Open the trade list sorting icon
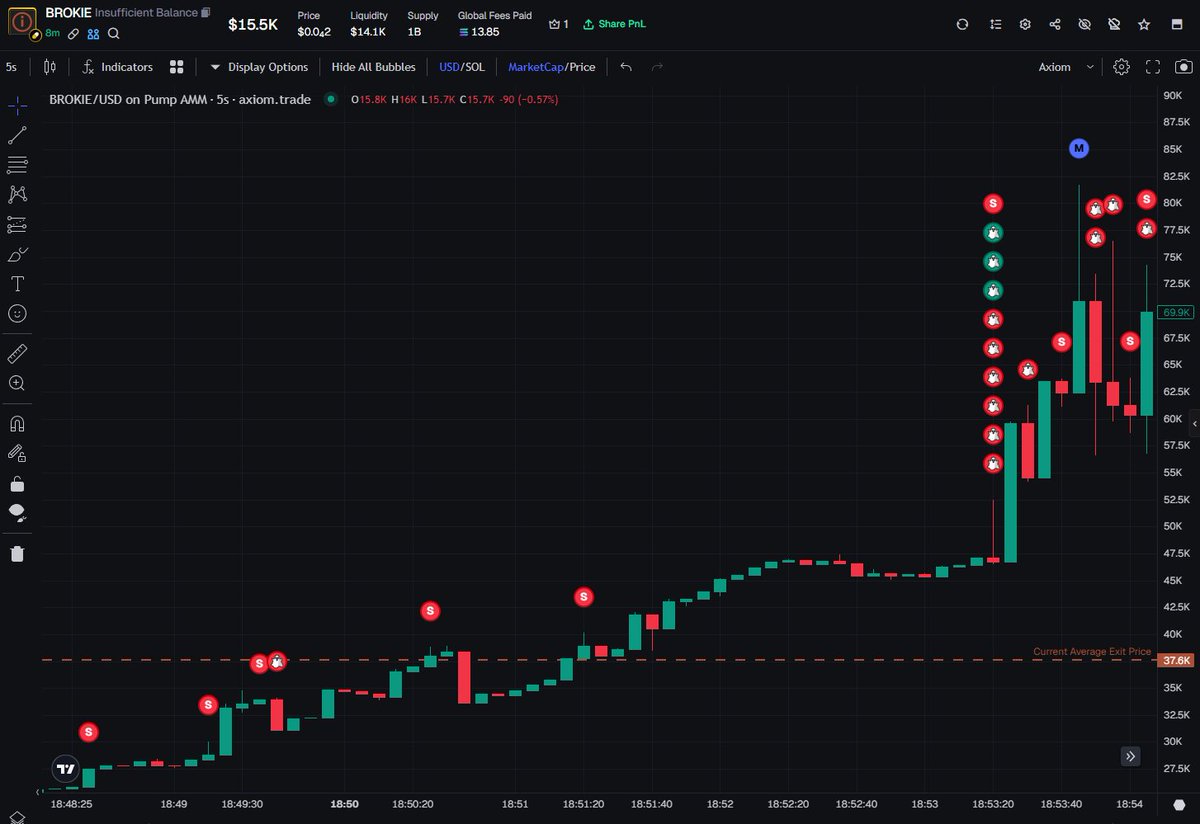The image size is (1200, 824). pos(994,24)
